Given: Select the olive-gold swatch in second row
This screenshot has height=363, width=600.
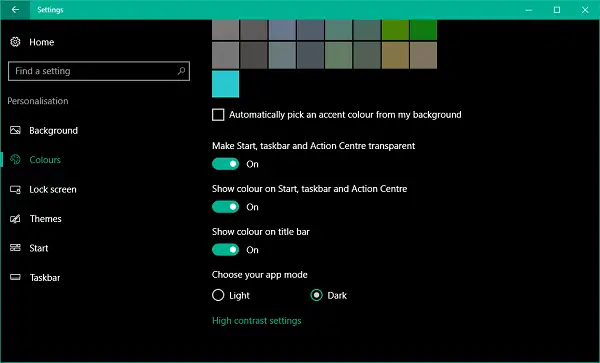Looking at the screenshot, I should tap(395, 55).
